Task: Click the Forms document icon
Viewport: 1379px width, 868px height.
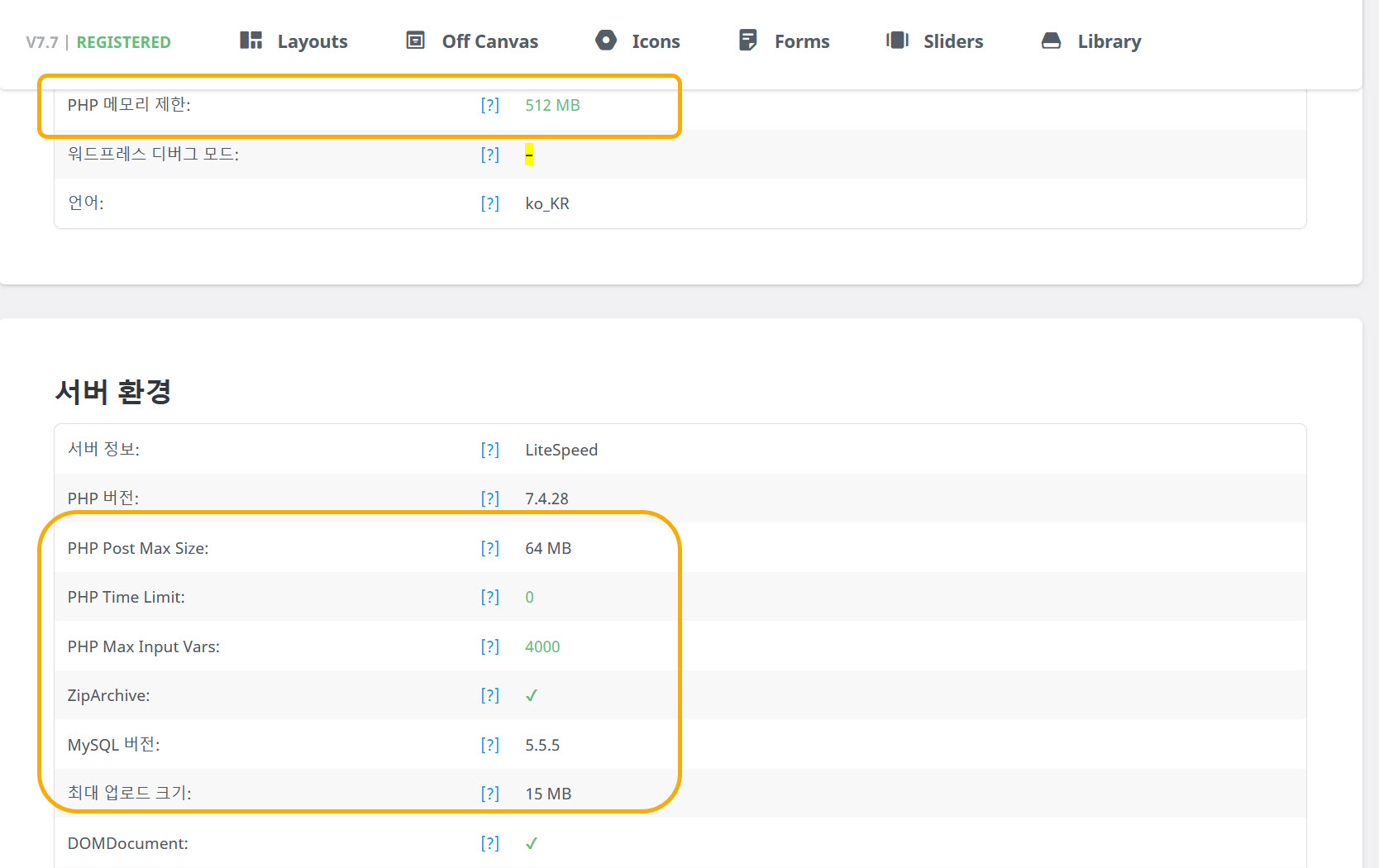Action: coord(748,40)
